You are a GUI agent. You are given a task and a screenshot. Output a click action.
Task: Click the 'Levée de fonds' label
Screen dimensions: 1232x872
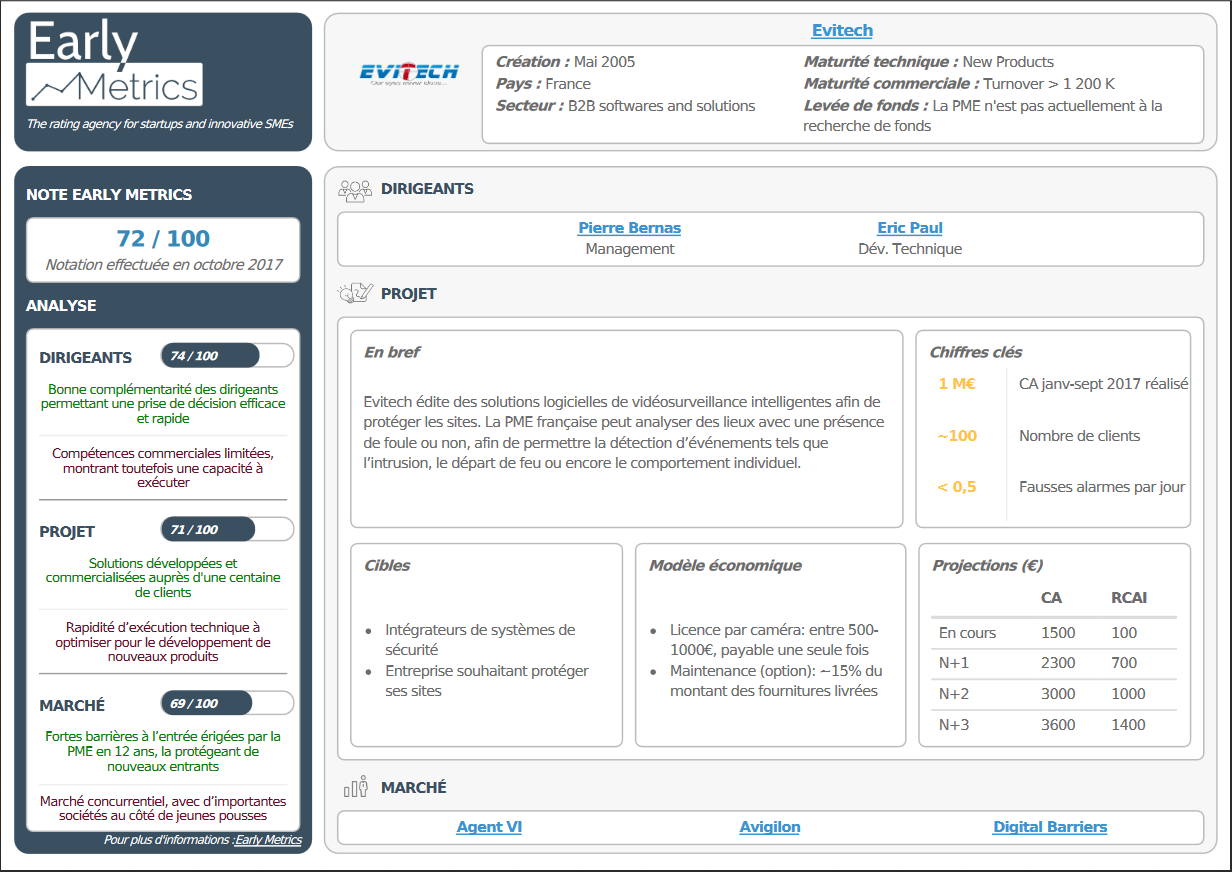coord(866,106)
